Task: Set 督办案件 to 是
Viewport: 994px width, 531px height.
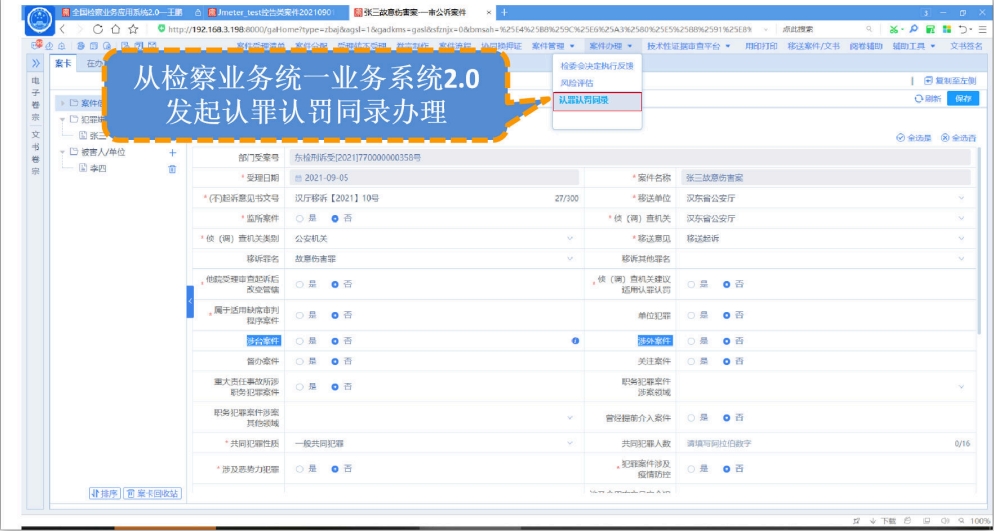Action: 300,361
